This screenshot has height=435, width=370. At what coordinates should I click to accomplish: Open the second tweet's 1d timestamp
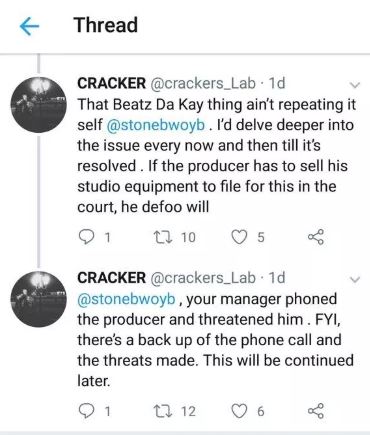coord(277,278)
